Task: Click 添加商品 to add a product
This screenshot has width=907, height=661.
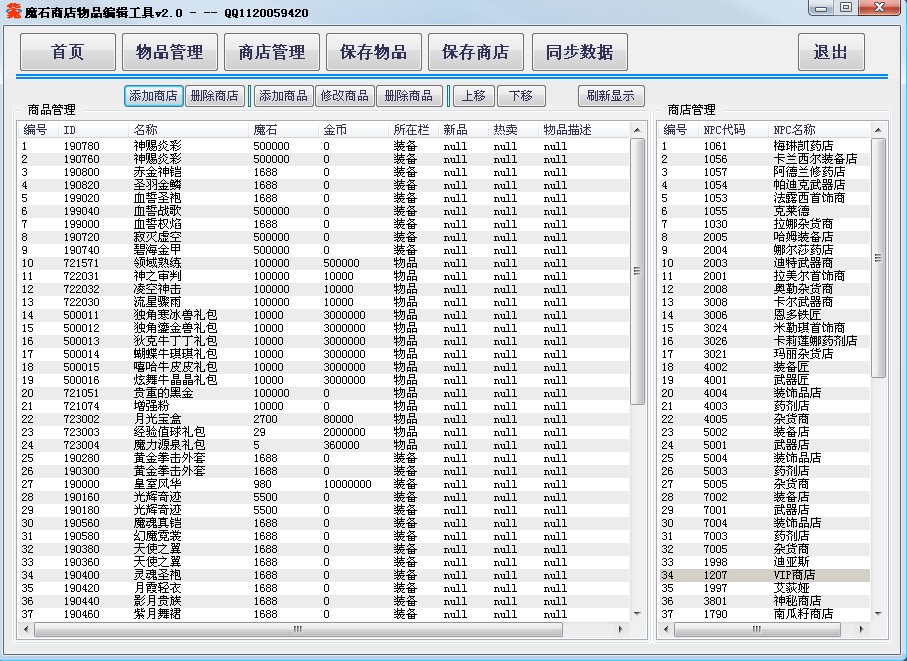Action: pyautogui.click(x=283, y=96)
